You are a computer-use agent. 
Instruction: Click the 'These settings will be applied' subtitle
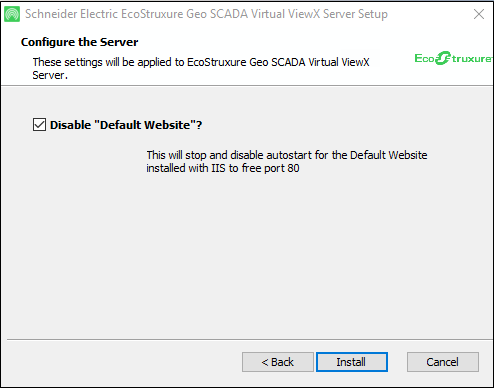click(201, 62)
